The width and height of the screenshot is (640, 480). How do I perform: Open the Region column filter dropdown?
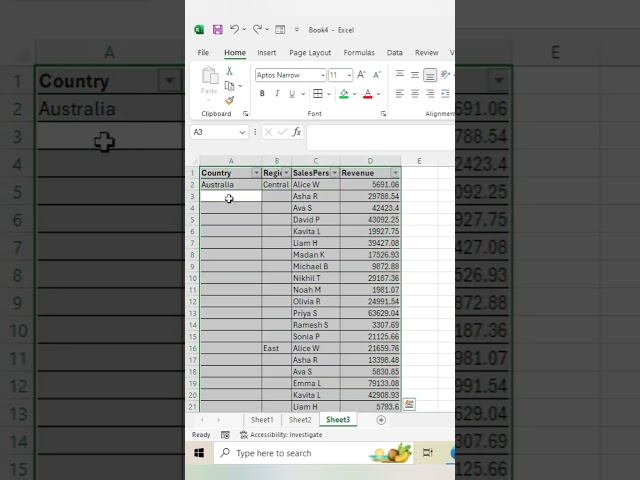[286, 173]
